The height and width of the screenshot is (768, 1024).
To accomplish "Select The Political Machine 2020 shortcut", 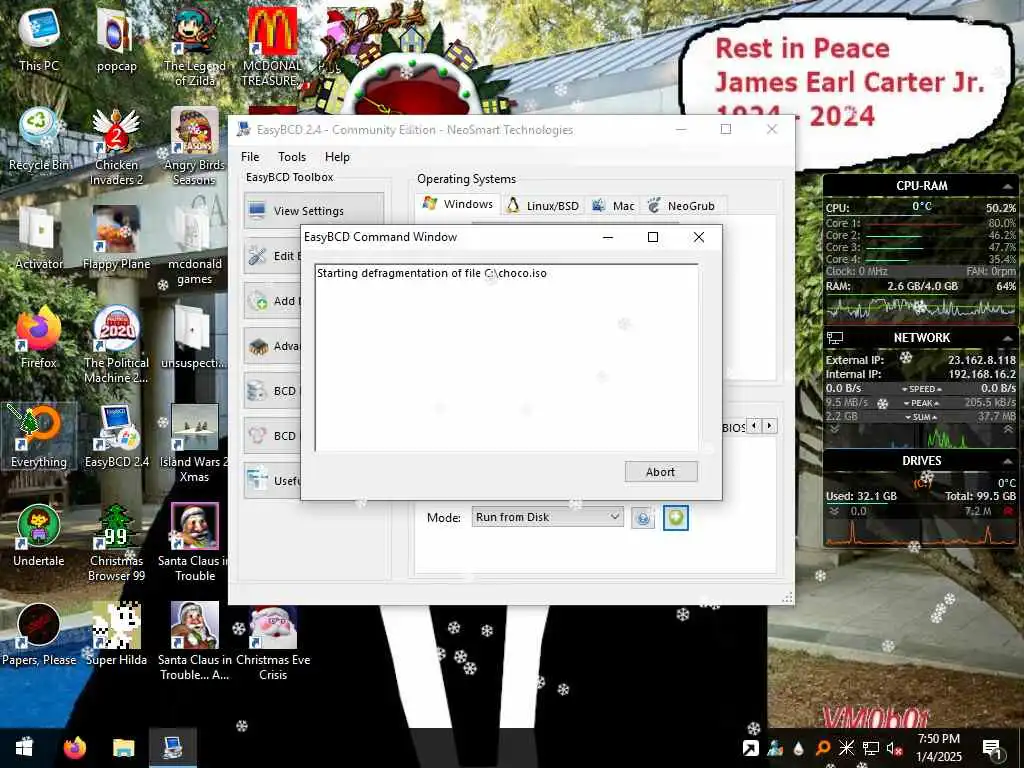I will [116, 345].
